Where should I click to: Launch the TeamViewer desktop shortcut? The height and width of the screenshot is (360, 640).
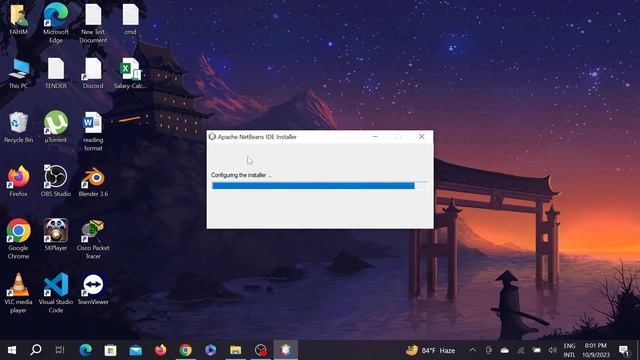point(93,289)
